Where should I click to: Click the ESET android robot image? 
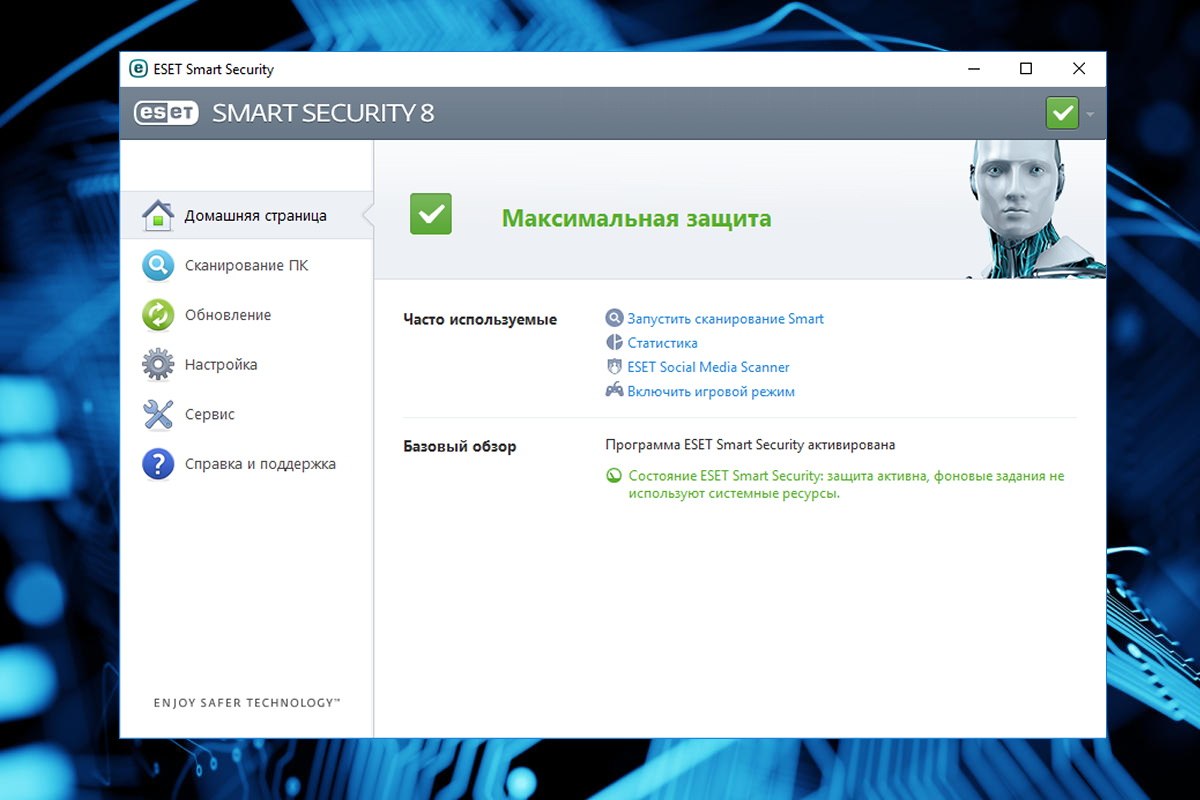point(1036,208)
